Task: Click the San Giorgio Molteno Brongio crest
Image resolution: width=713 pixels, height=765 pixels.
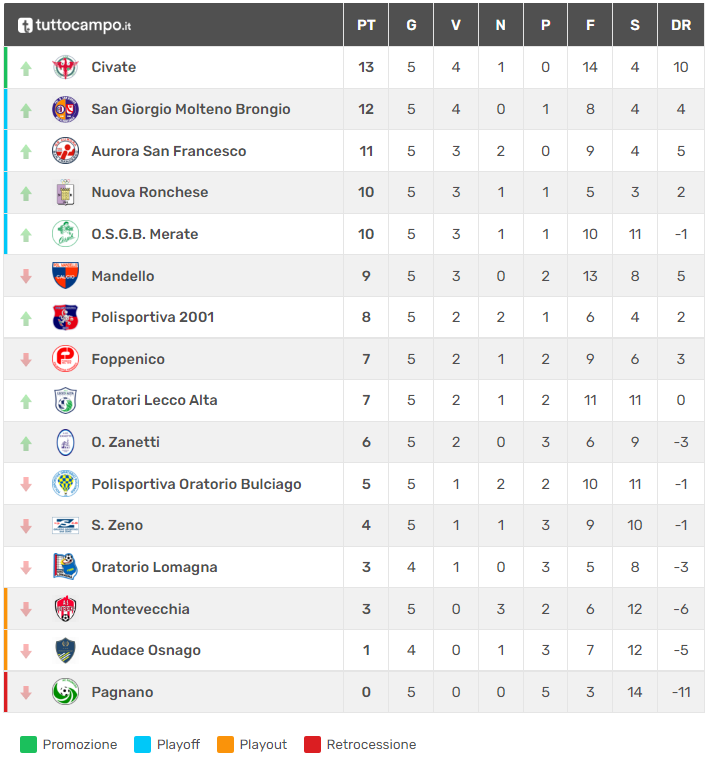Action: point(65,109)
